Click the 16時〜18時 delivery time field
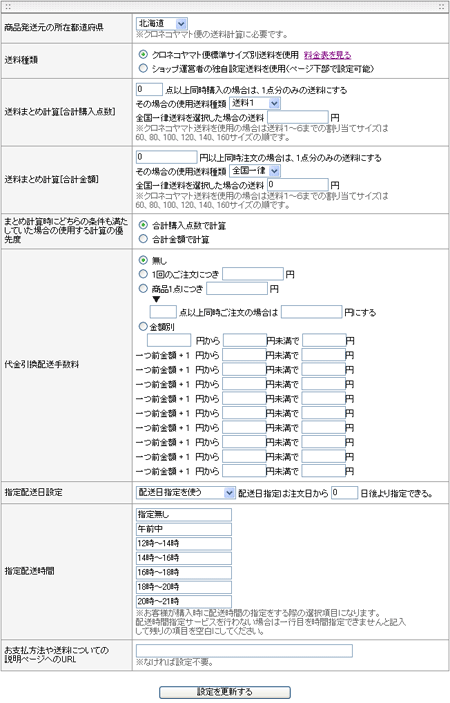450x703 pixels. click(184, 573)
